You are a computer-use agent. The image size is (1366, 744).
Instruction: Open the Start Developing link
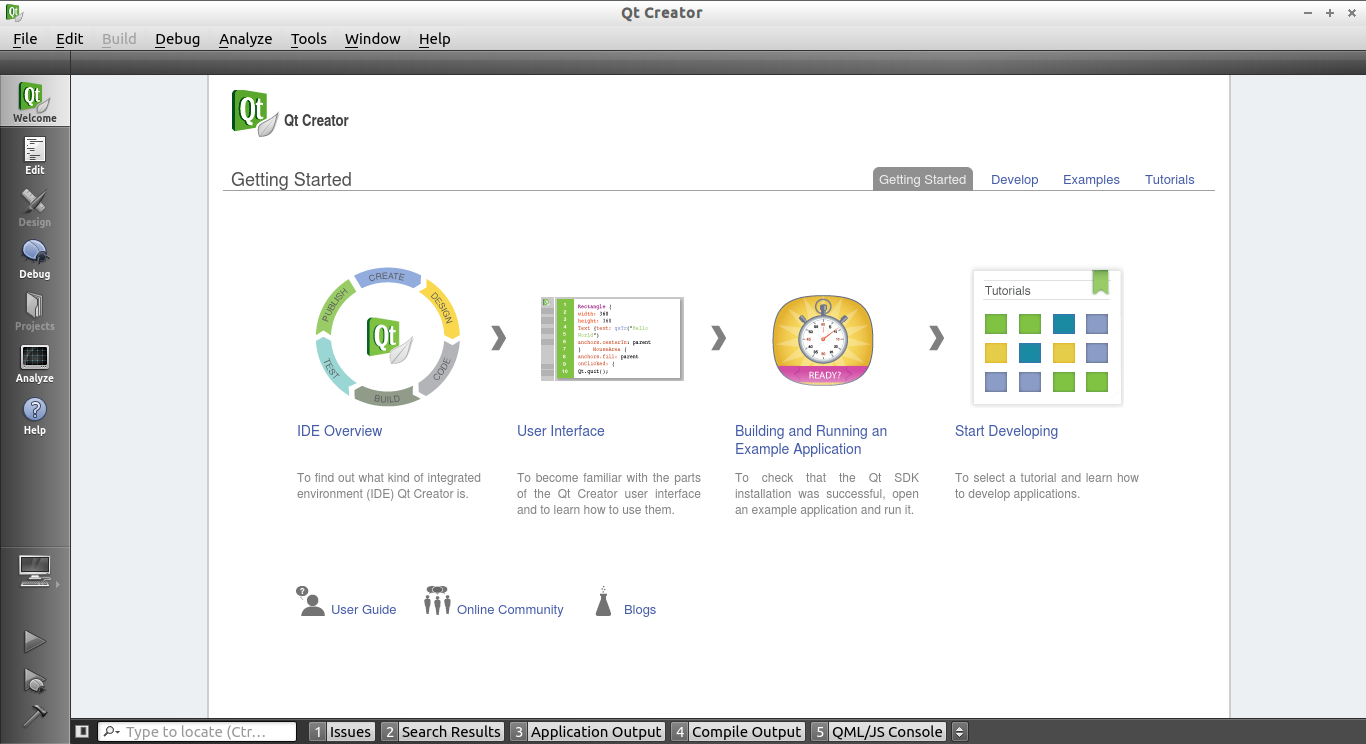click(x=1006, y=431)
